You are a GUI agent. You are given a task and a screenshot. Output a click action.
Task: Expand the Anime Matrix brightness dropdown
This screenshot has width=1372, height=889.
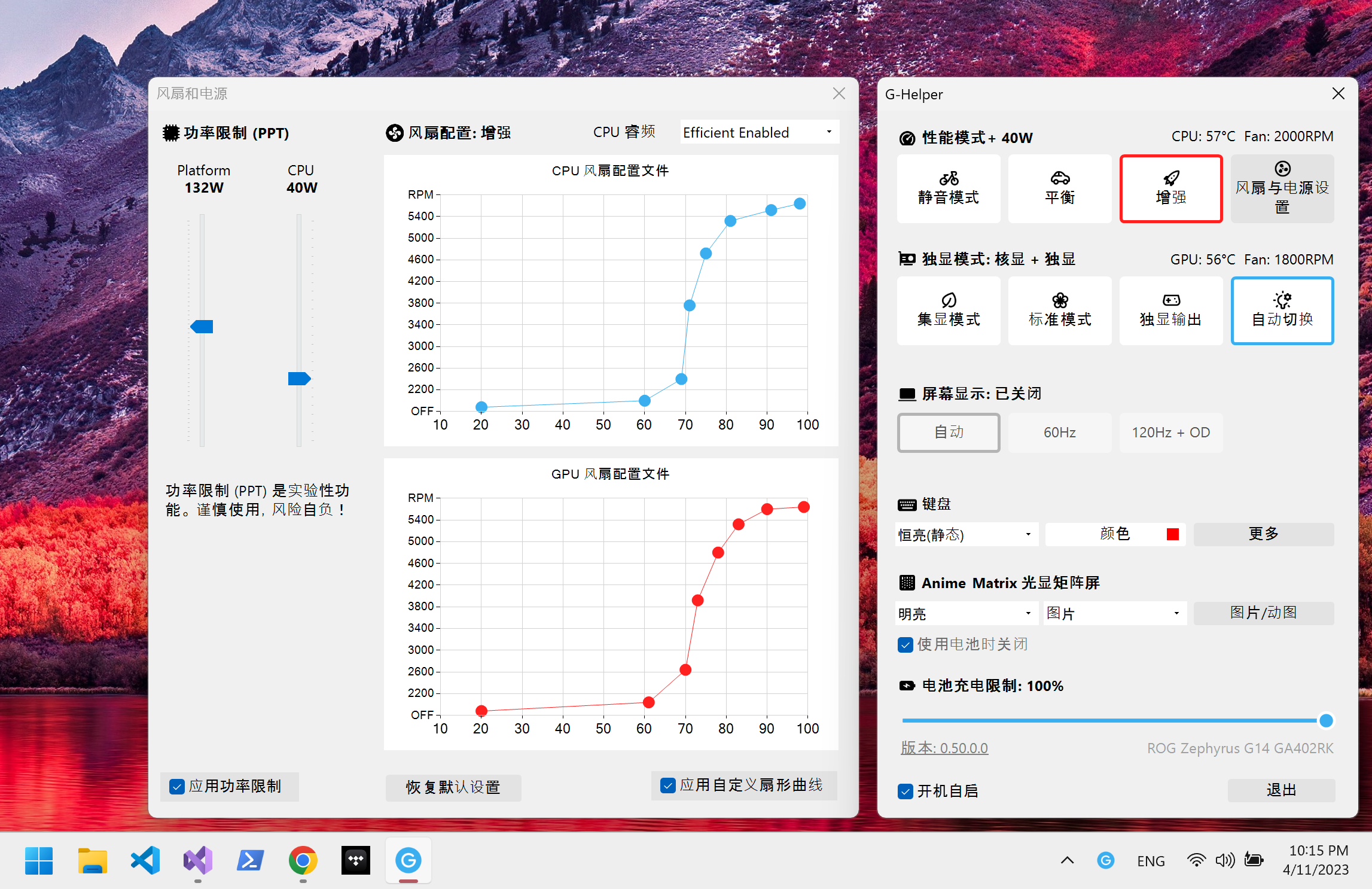tap(965, 613)
